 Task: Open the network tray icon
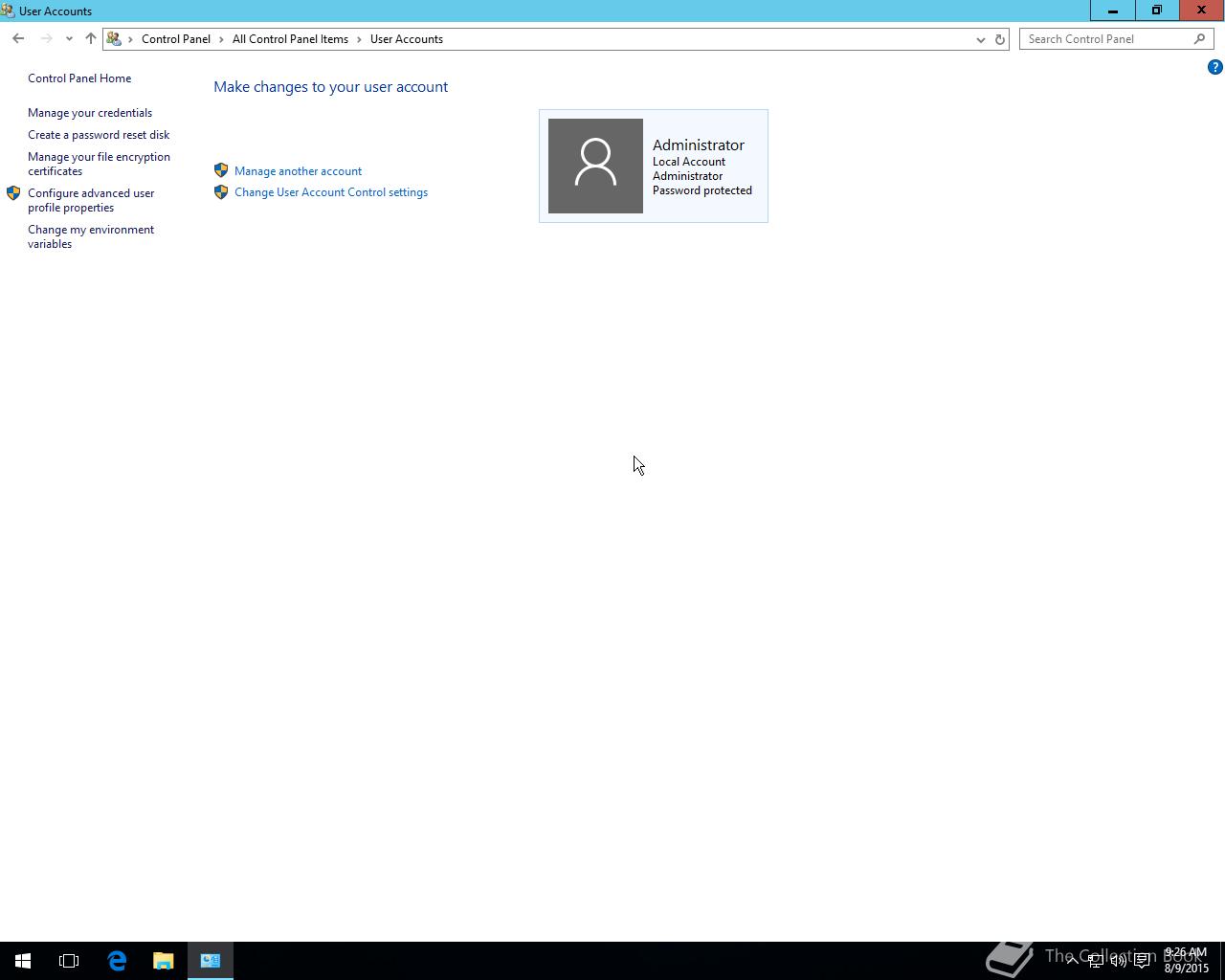click(x=1095, y=961)
